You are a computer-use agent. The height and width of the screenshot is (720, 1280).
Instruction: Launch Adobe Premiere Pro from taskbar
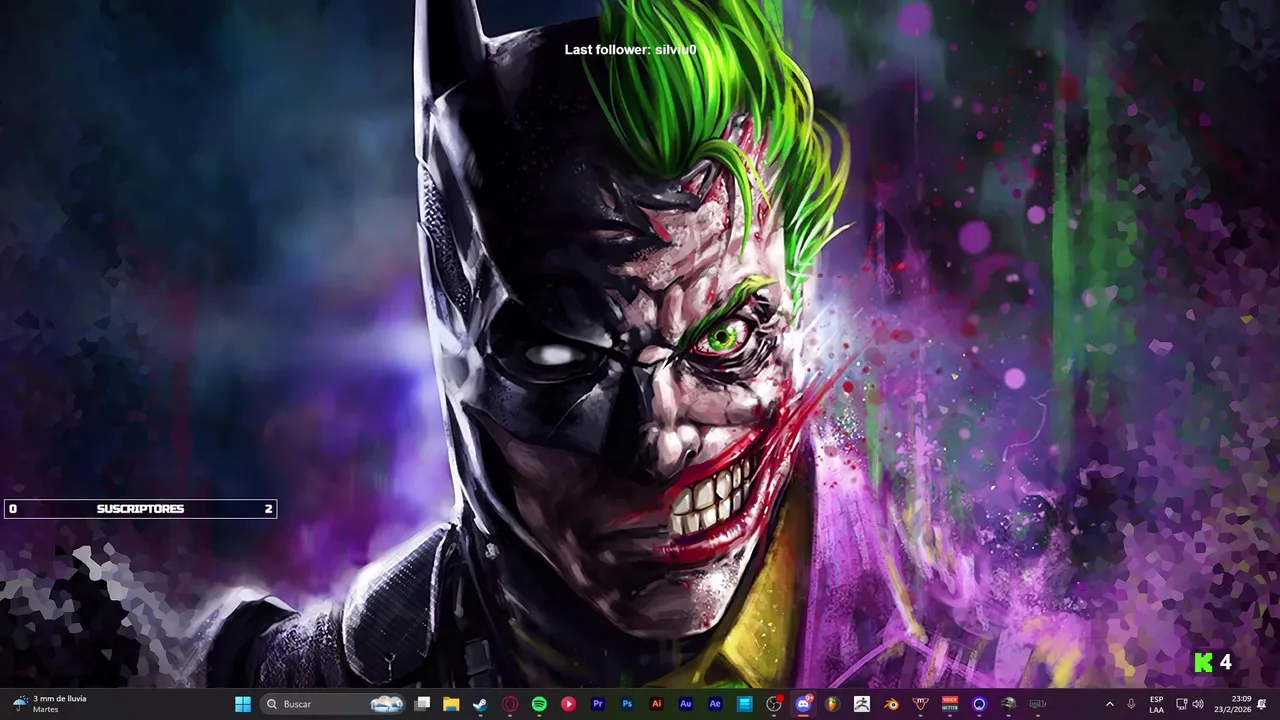coord(598,704)
